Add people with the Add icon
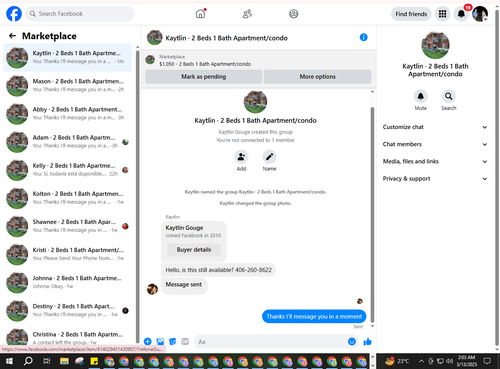This screenshot has width=500, height=369. click(241, 157)
